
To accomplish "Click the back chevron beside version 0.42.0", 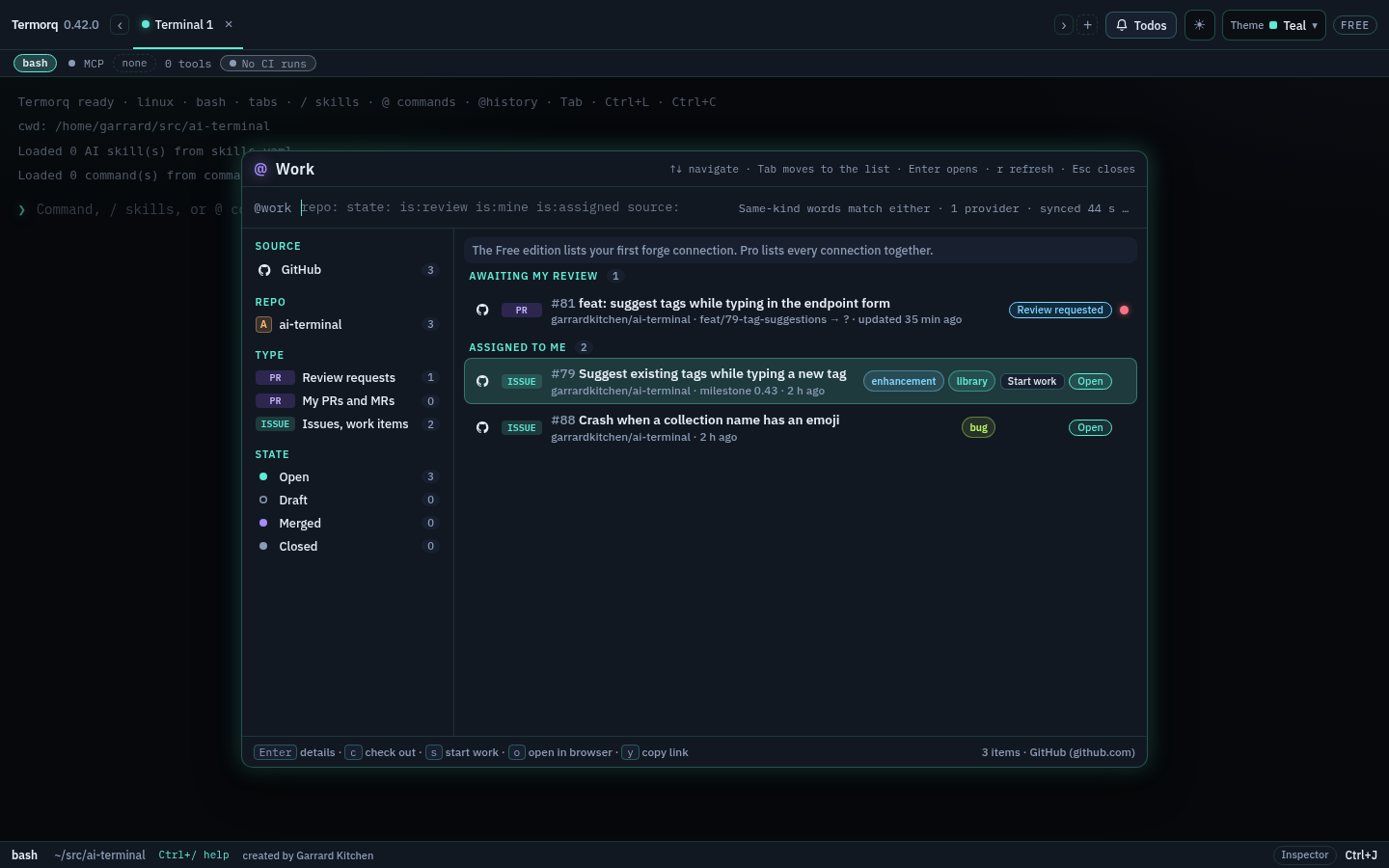I will 120,25.
